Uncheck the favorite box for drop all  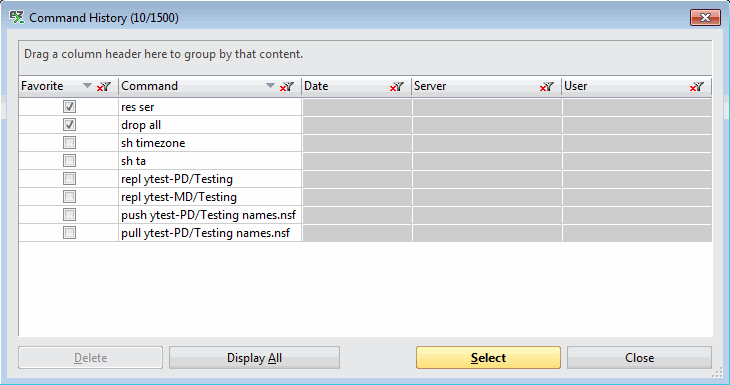(69, 125)
